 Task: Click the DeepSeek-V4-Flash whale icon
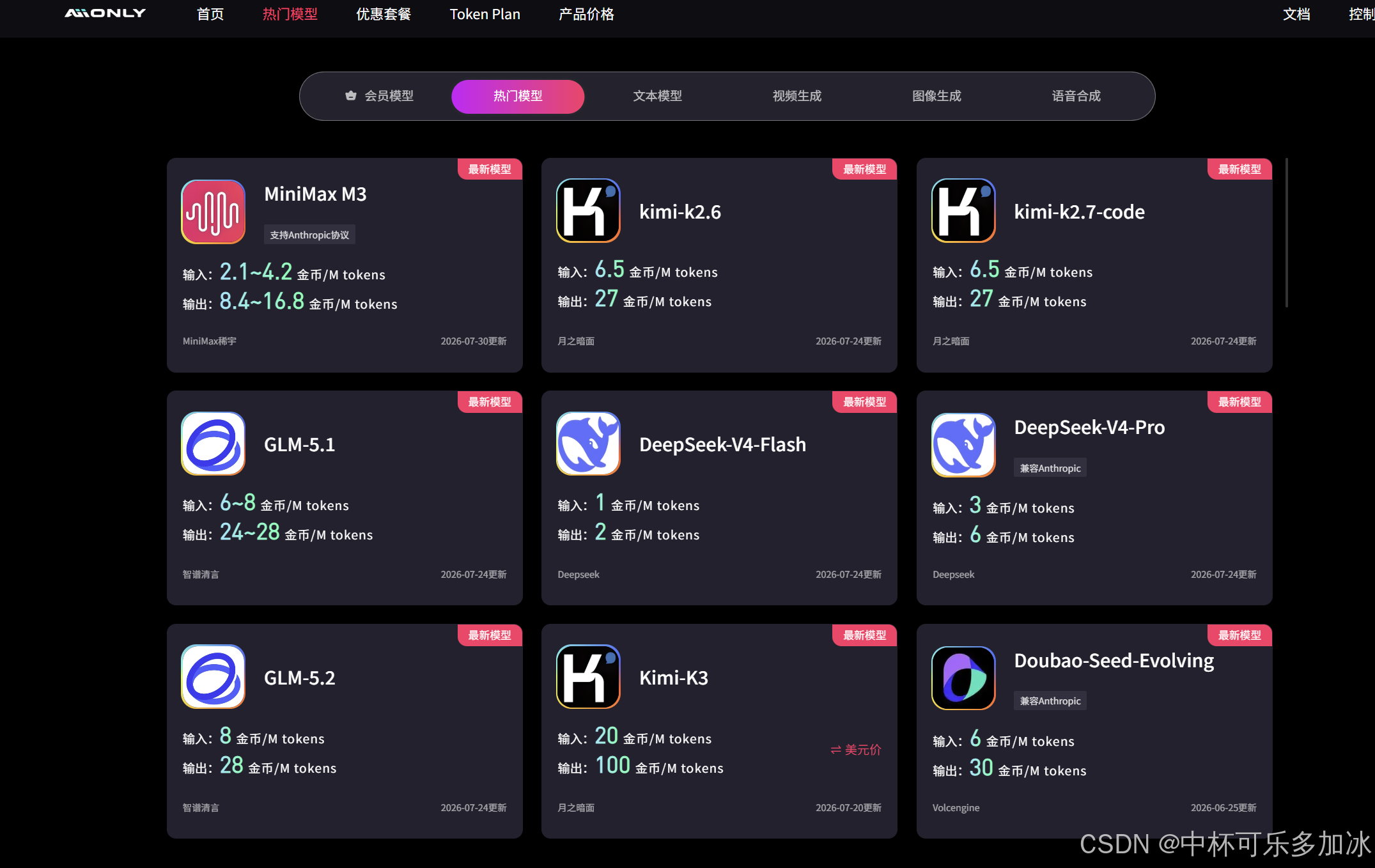tap(588, 444)
